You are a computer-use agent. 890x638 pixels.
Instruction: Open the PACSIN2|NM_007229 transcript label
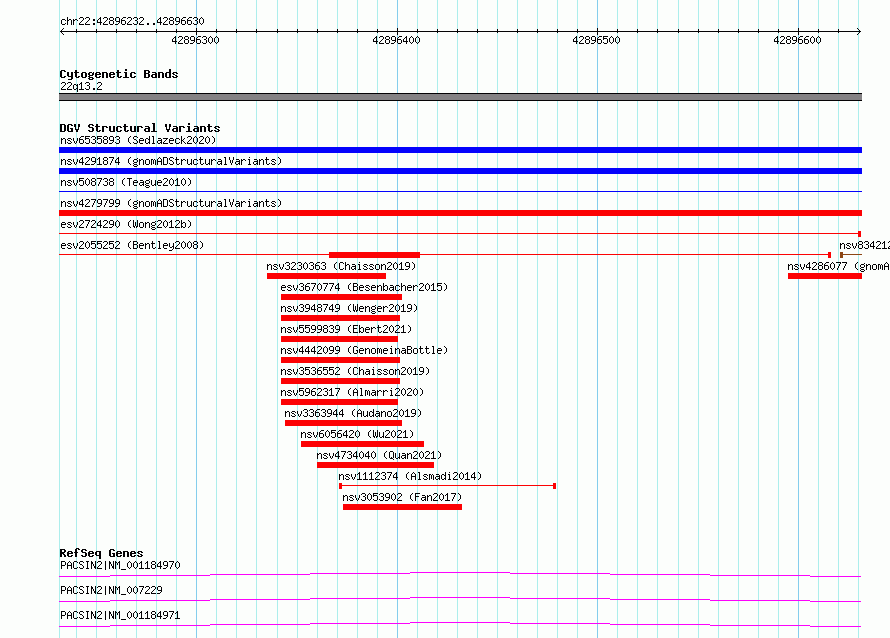pos(111,590)
